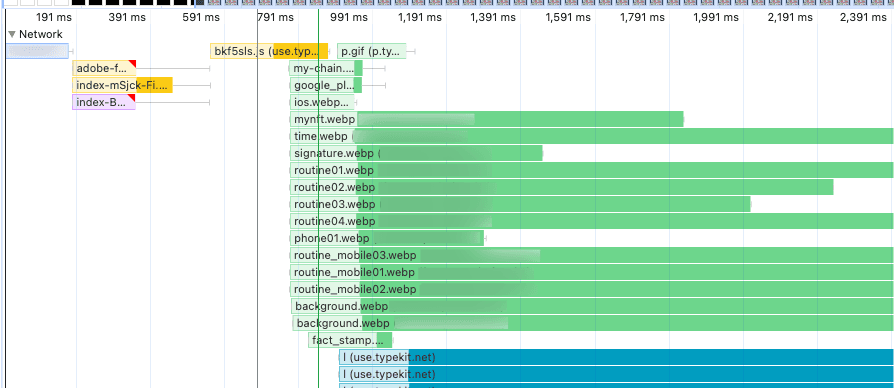Select the routine_mobile03.webp request

tap(592, 255)
